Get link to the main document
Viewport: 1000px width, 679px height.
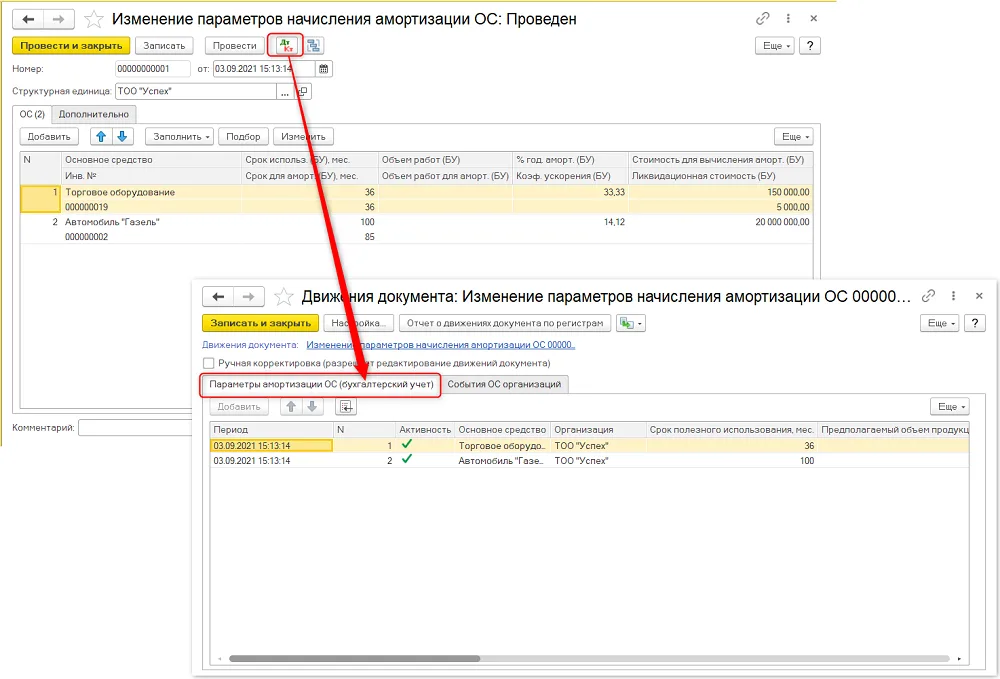pos(763,18)
